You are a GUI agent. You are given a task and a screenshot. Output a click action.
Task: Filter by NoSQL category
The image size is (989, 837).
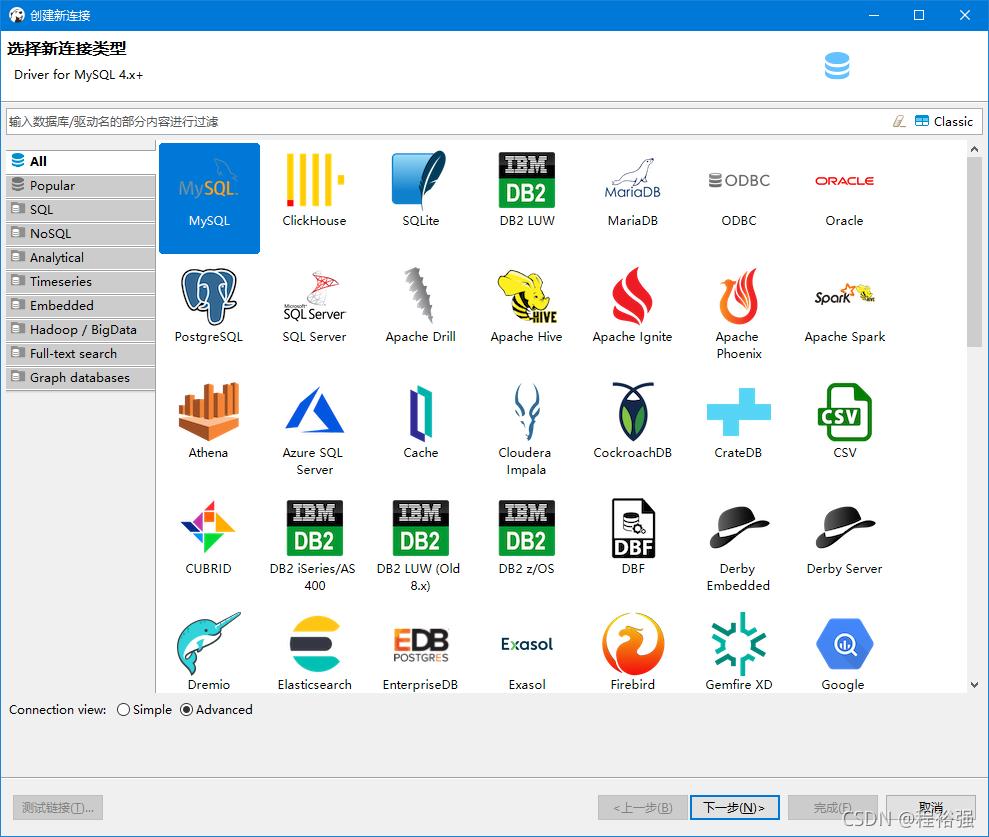coord(81,233)
